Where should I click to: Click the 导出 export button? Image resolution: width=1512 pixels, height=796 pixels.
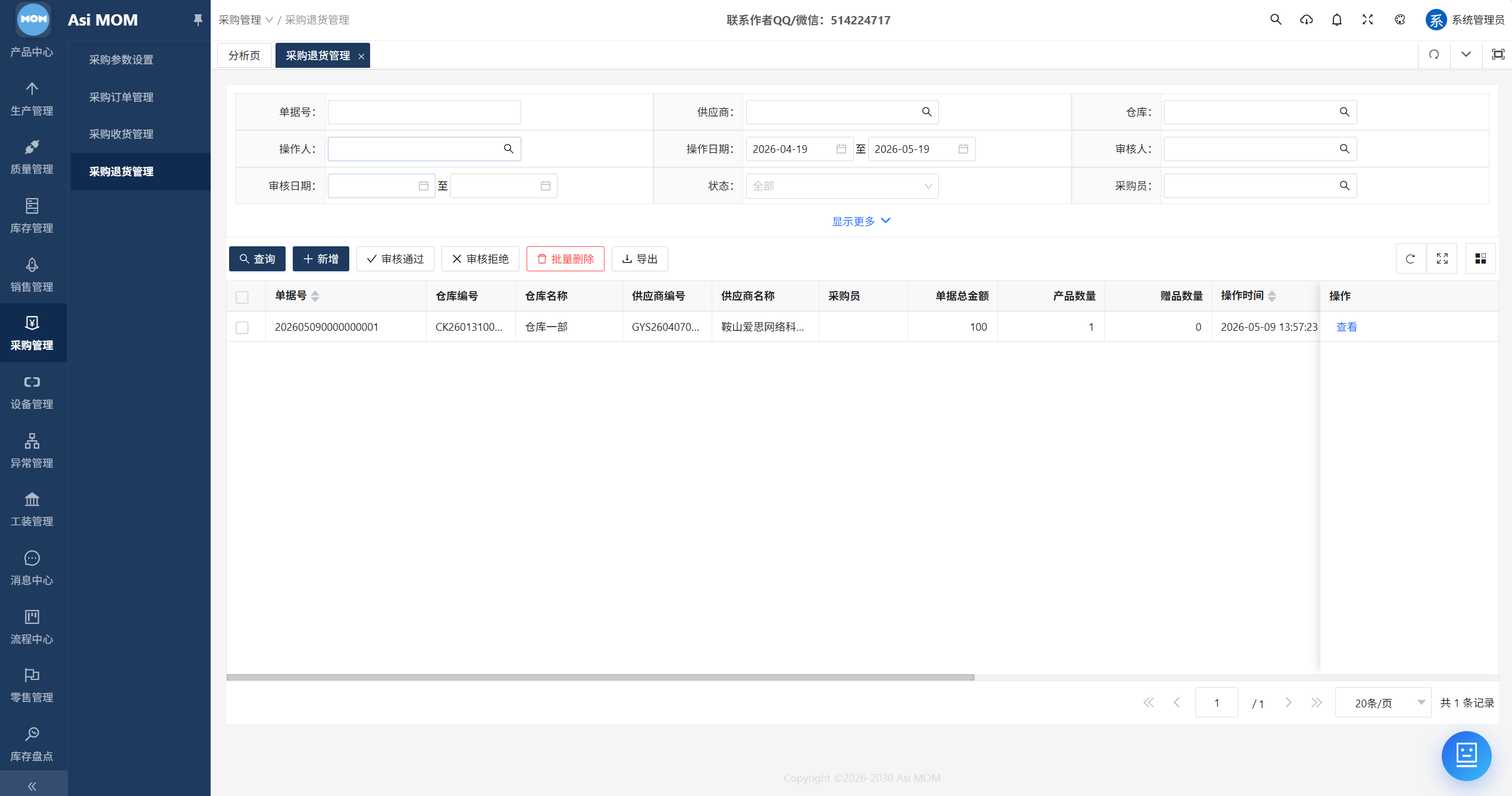640,259
